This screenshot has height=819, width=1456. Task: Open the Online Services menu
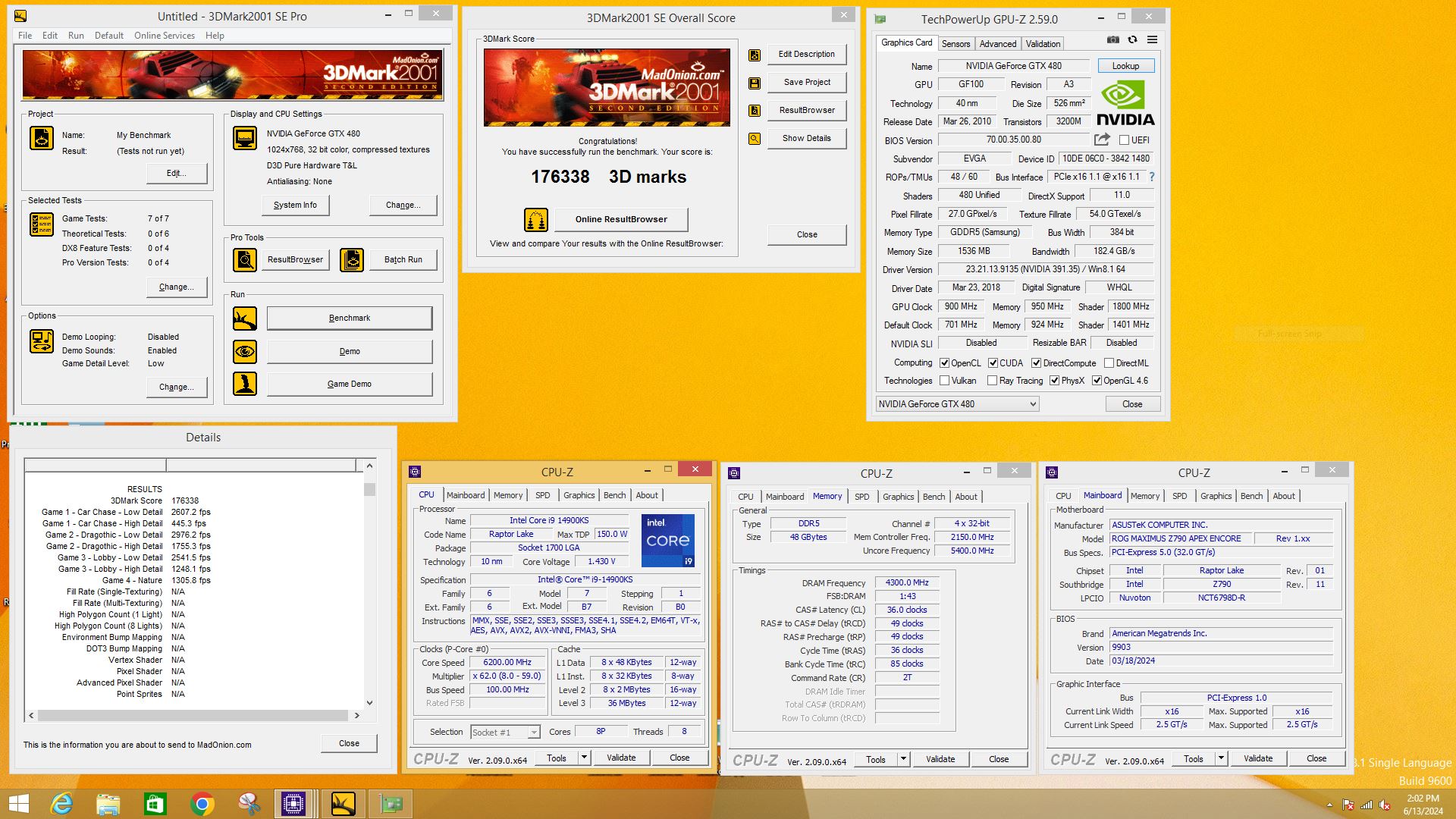pyautogui.click(x=165, y=36)
